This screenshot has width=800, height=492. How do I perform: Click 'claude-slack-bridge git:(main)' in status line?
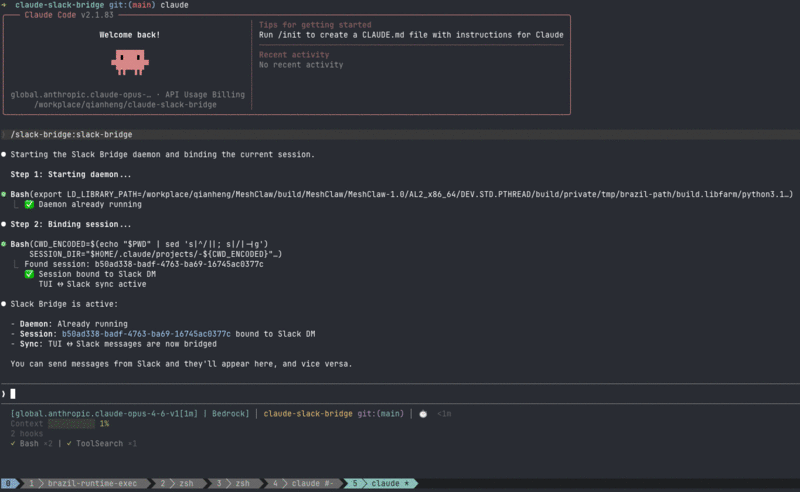coord(334,413)
